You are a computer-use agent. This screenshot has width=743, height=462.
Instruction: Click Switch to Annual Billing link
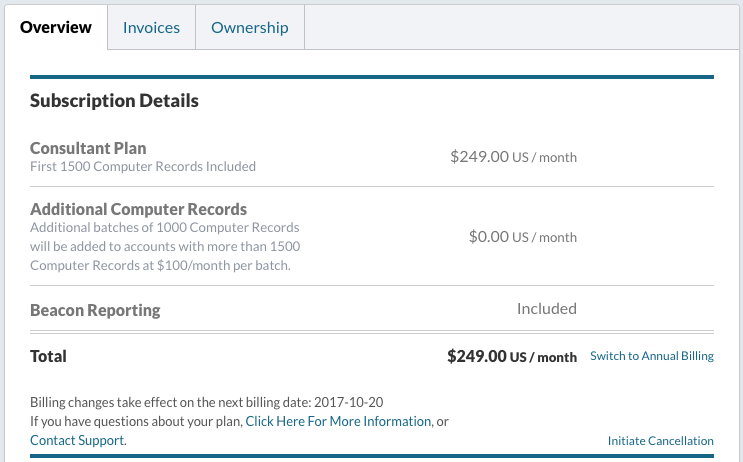pos(652,356)
